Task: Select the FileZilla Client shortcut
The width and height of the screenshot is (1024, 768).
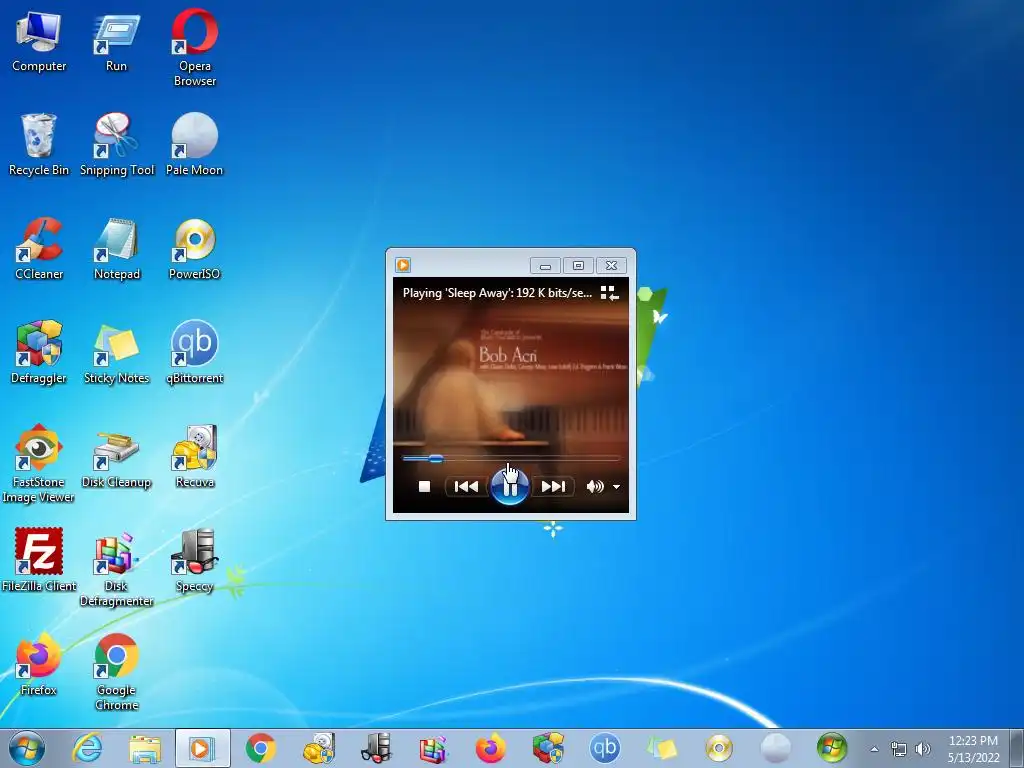Action: (39, 560)
